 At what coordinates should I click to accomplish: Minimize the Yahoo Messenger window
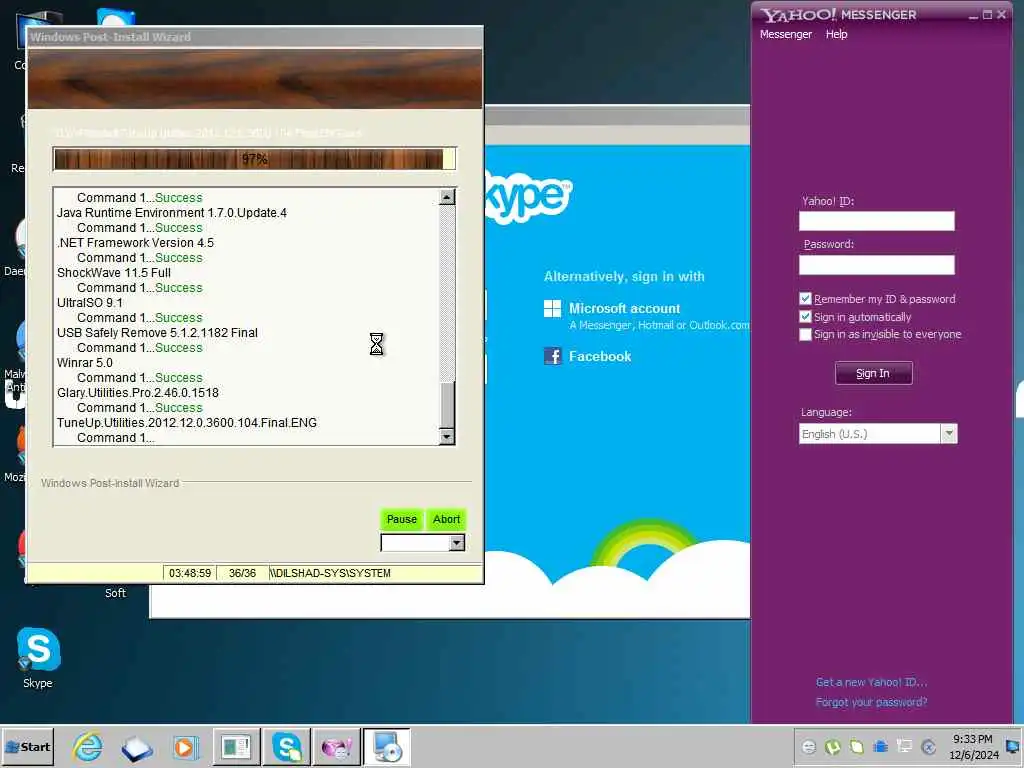(x=973, y=14)
